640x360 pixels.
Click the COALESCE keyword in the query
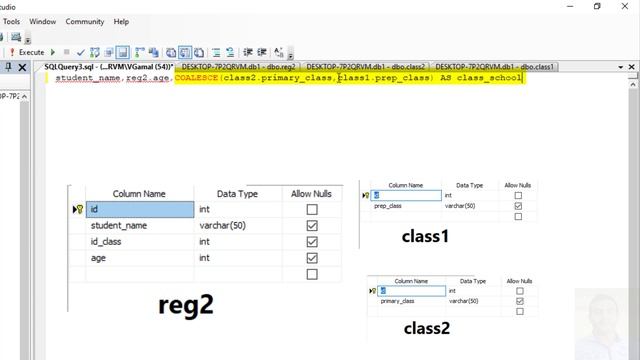coord(196,78)
